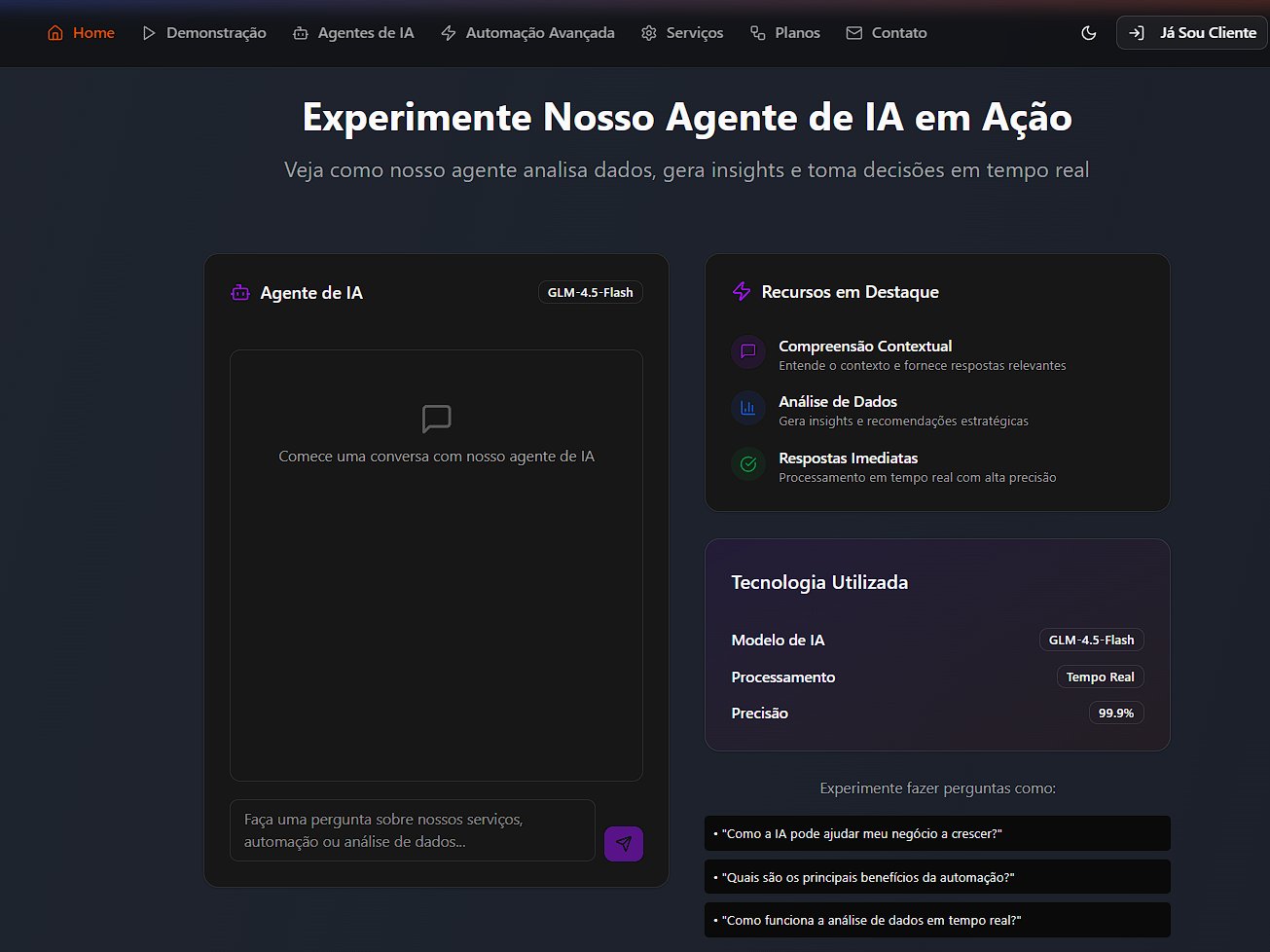This screenshot has width=1270, height=952.
Task: Navigate to Serviços section
Action: click(683, 33)
